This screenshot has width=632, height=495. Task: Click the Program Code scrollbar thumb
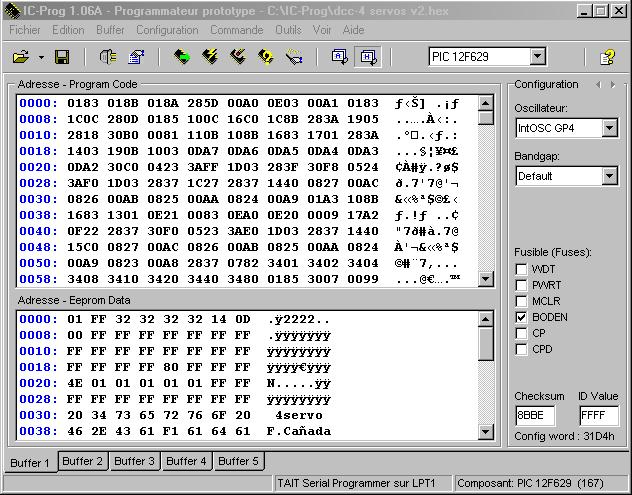[x=486, y=118]
